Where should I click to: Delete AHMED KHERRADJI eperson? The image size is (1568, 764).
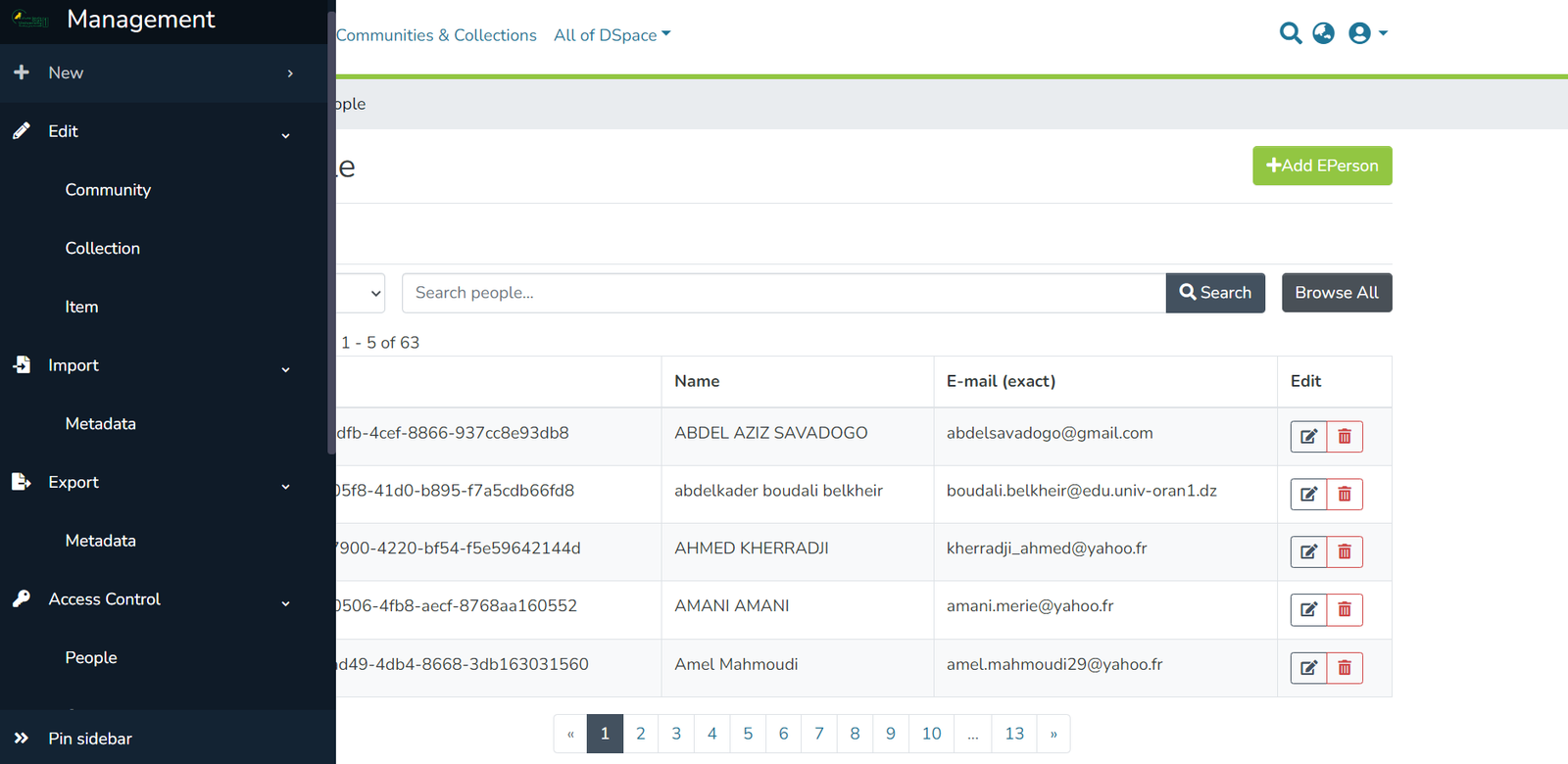(x=1345, y=552)
